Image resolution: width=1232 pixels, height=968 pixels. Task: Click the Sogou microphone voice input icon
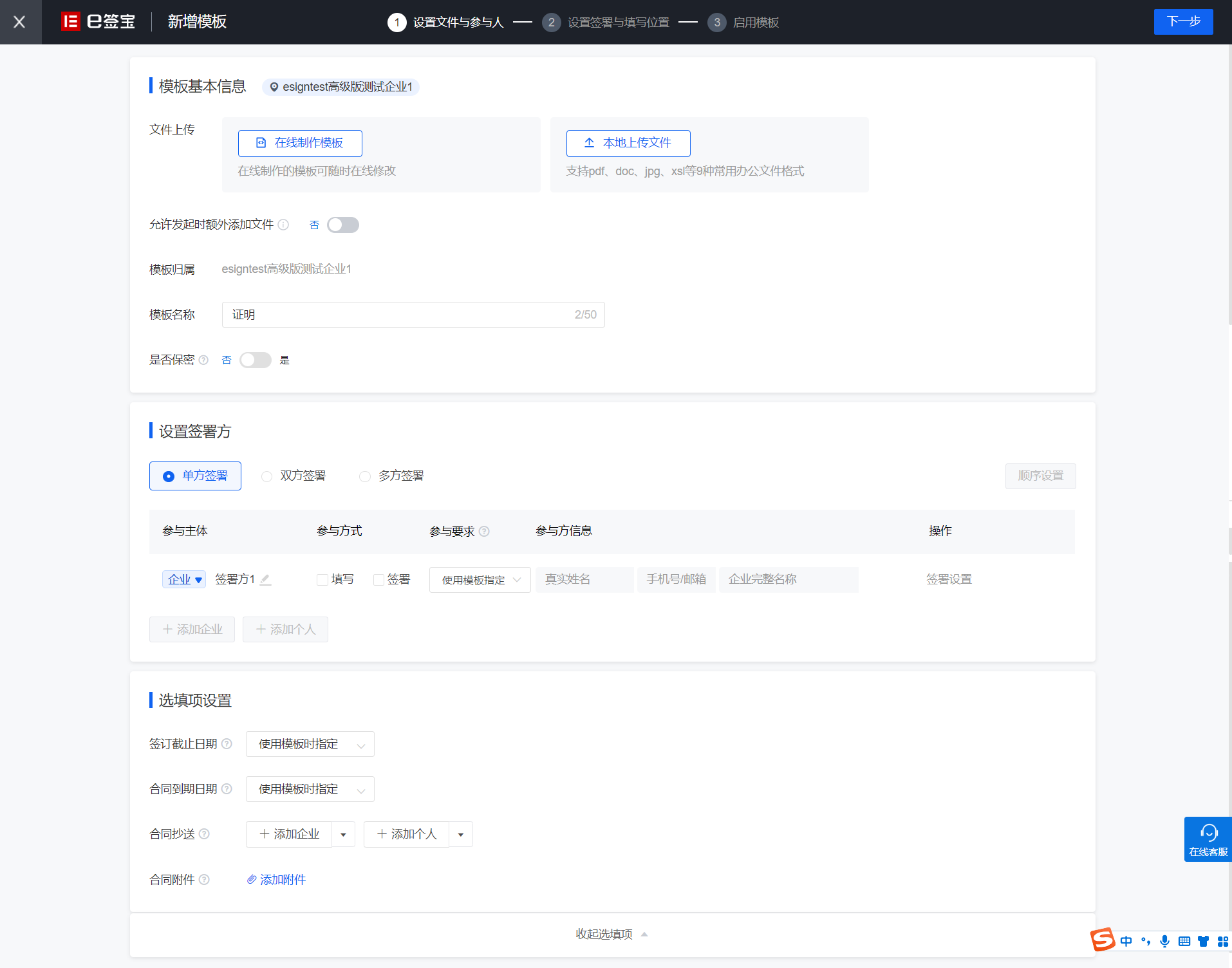[1164, 941]
